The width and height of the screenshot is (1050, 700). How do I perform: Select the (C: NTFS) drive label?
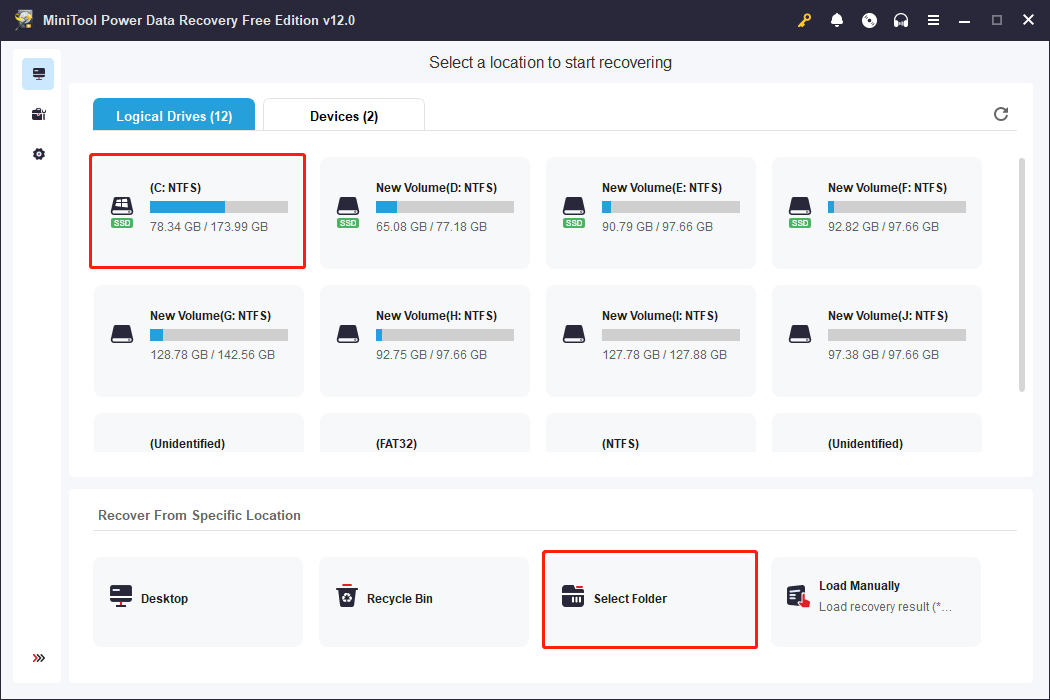[175, 188]
